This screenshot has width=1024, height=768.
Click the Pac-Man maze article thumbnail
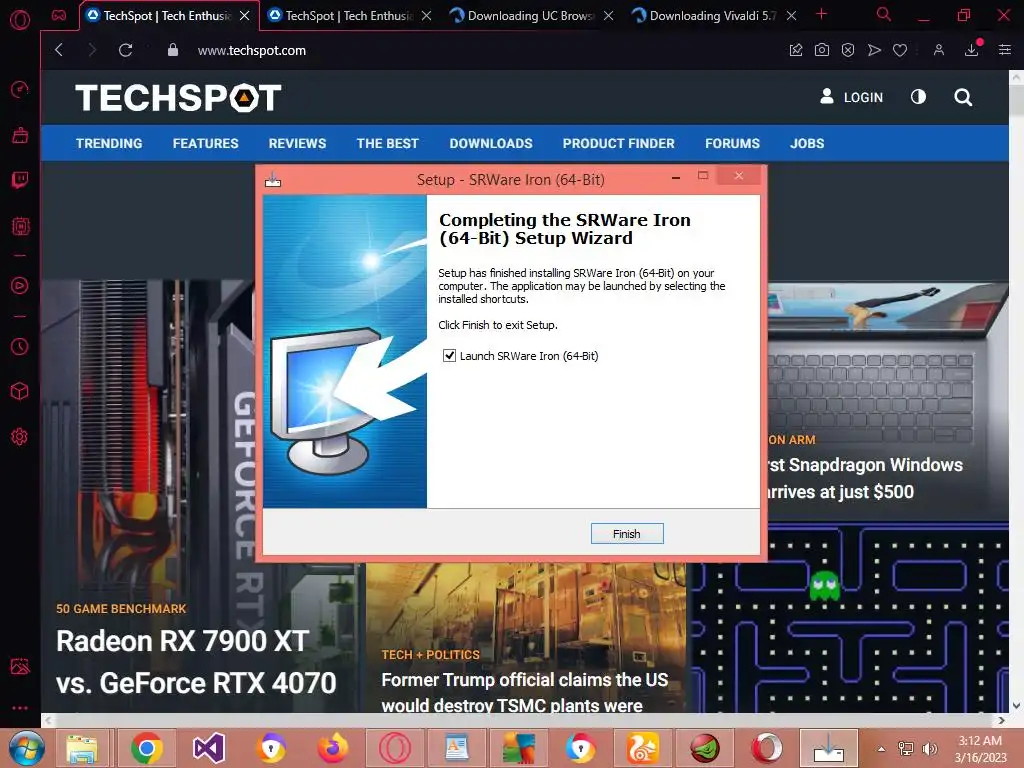tap(849, 620)
